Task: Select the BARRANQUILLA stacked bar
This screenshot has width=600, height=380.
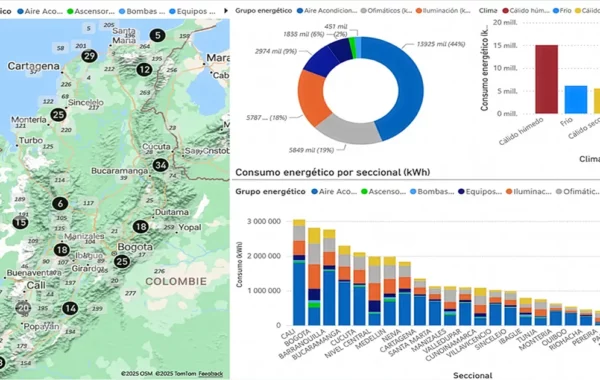Action: pyautogui.click(x=329, y=277)
